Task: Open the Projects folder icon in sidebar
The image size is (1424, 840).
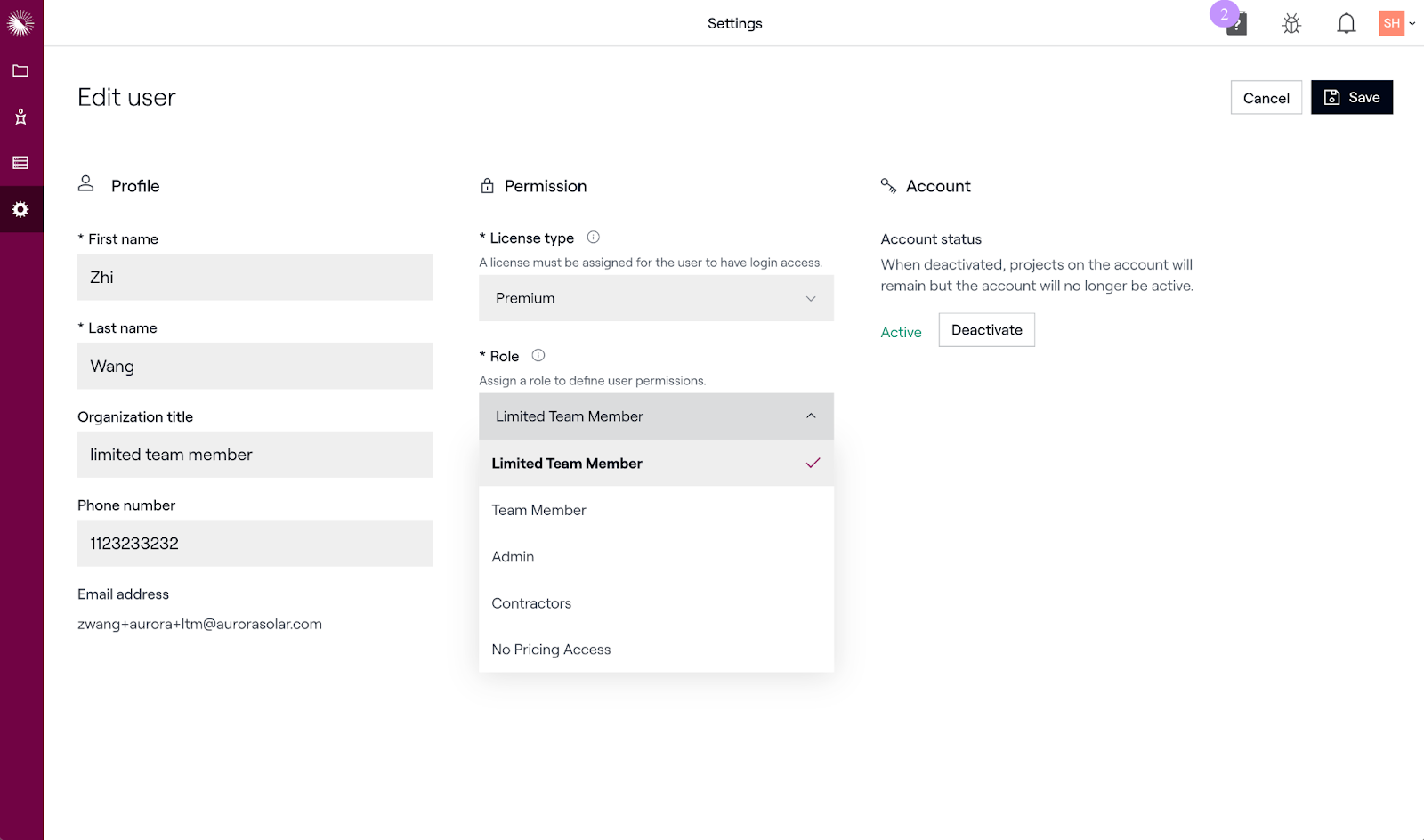Action: pos(20,70)
